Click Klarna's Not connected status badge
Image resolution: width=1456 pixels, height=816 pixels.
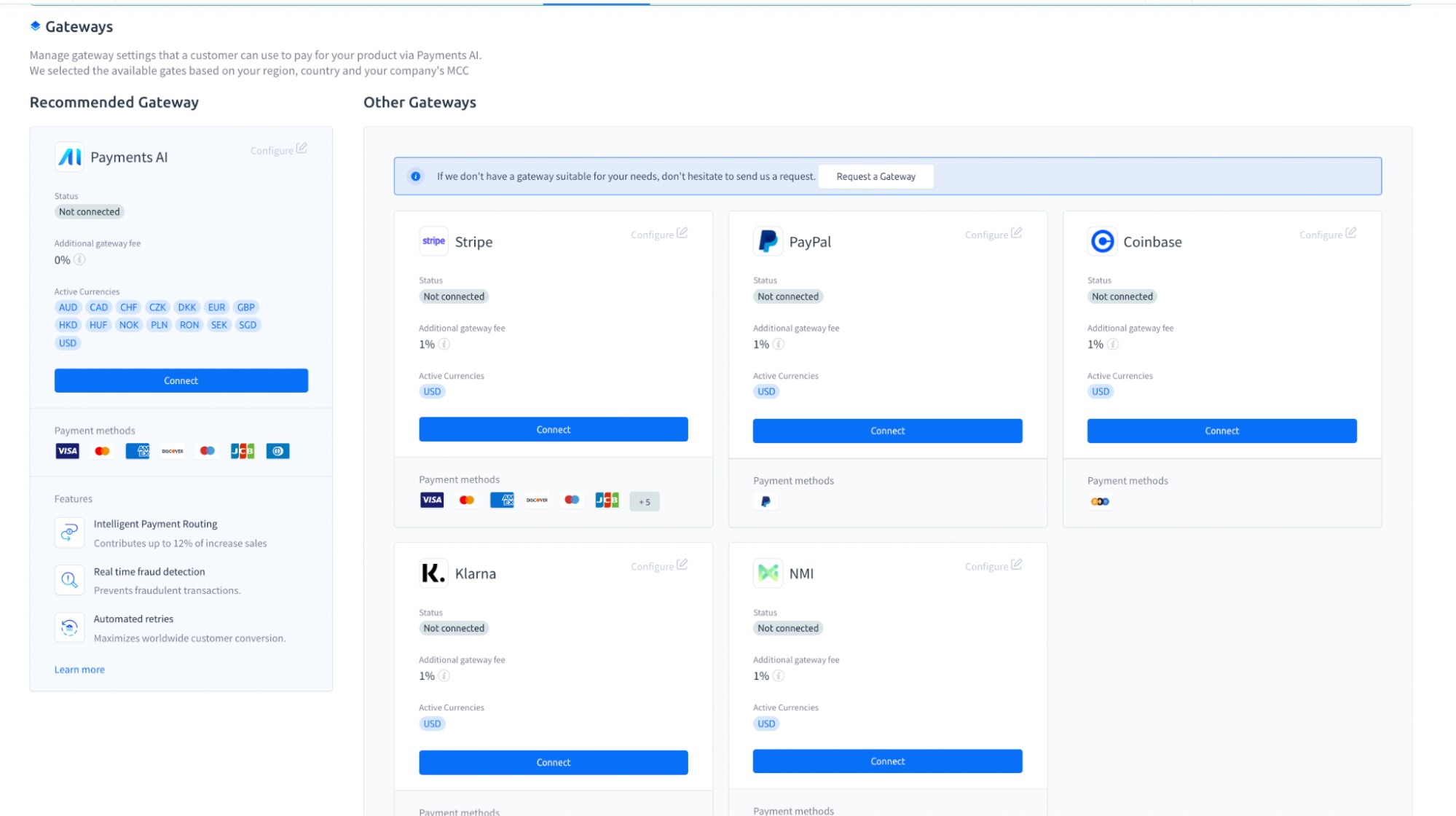(x=454, y=628)
